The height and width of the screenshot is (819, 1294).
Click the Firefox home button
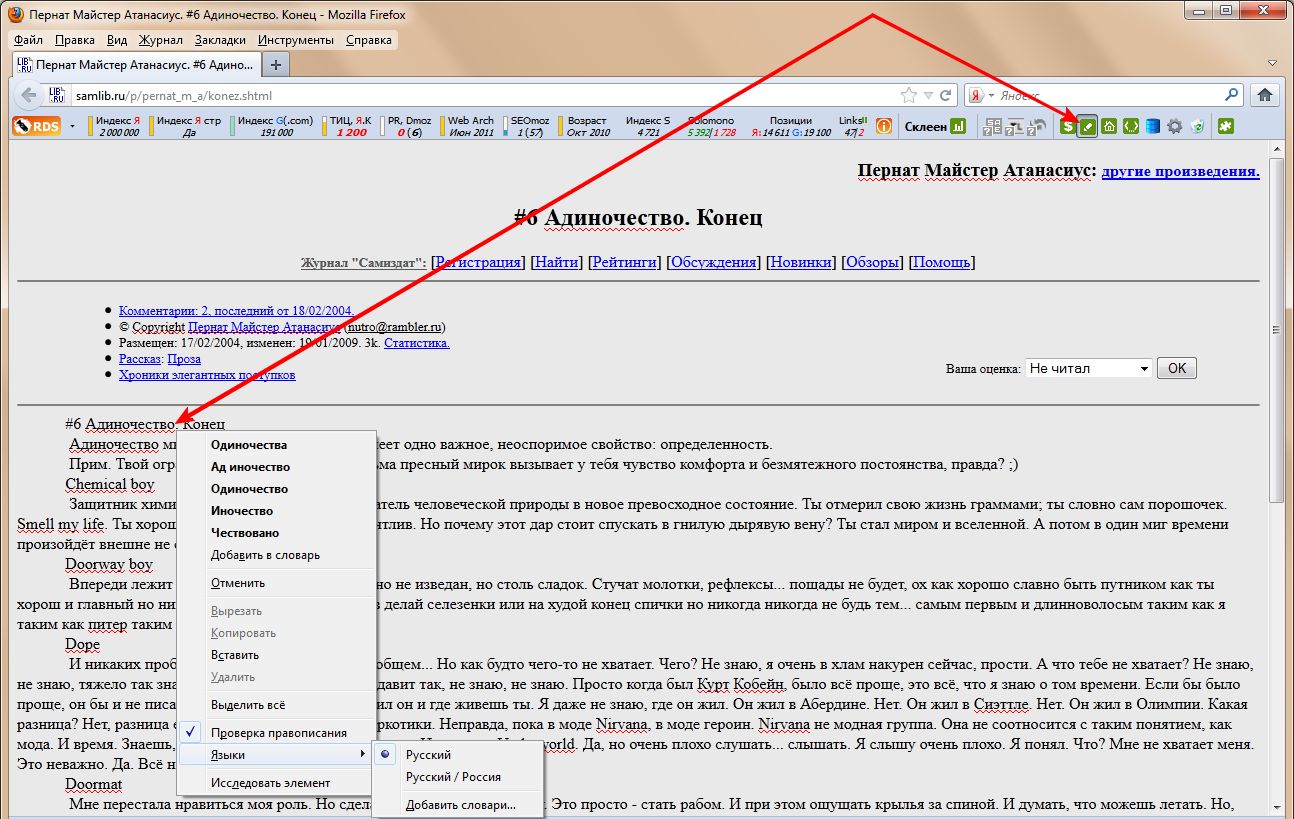point(1265,96)
